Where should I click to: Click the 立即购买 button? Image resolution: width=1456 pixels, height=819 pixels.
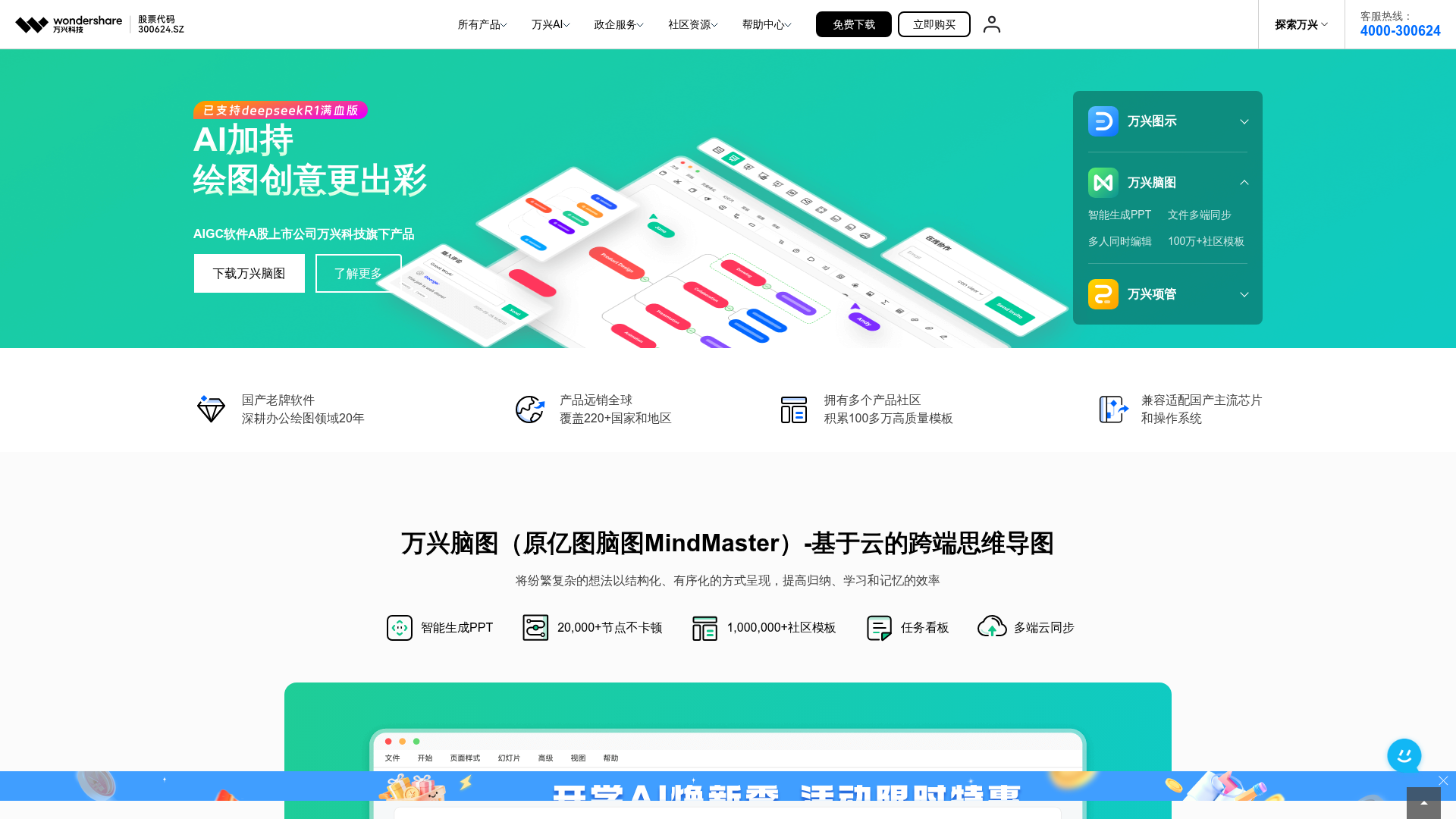(x=934, y=24)
